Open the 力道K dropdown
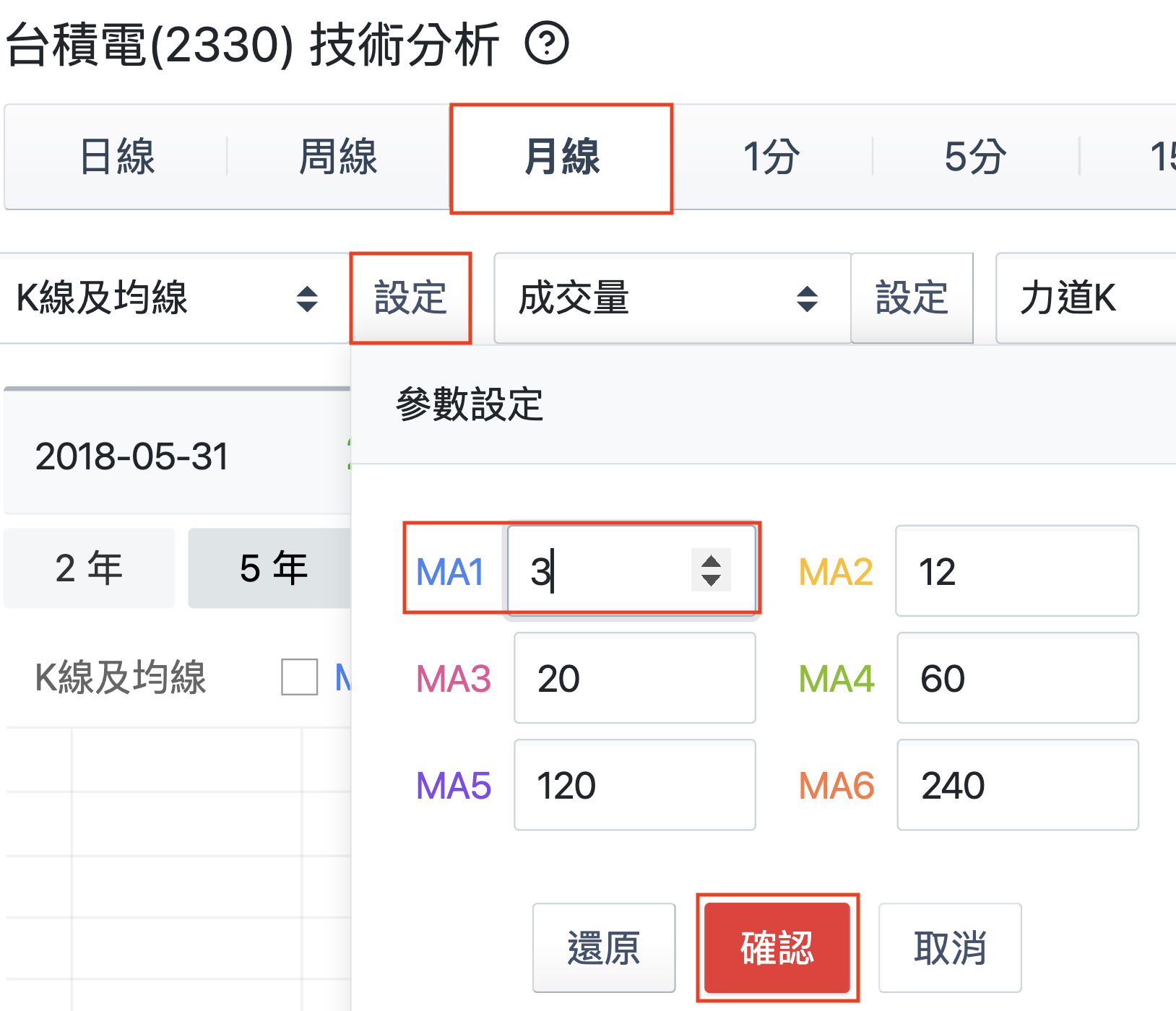 point(1084,298)
